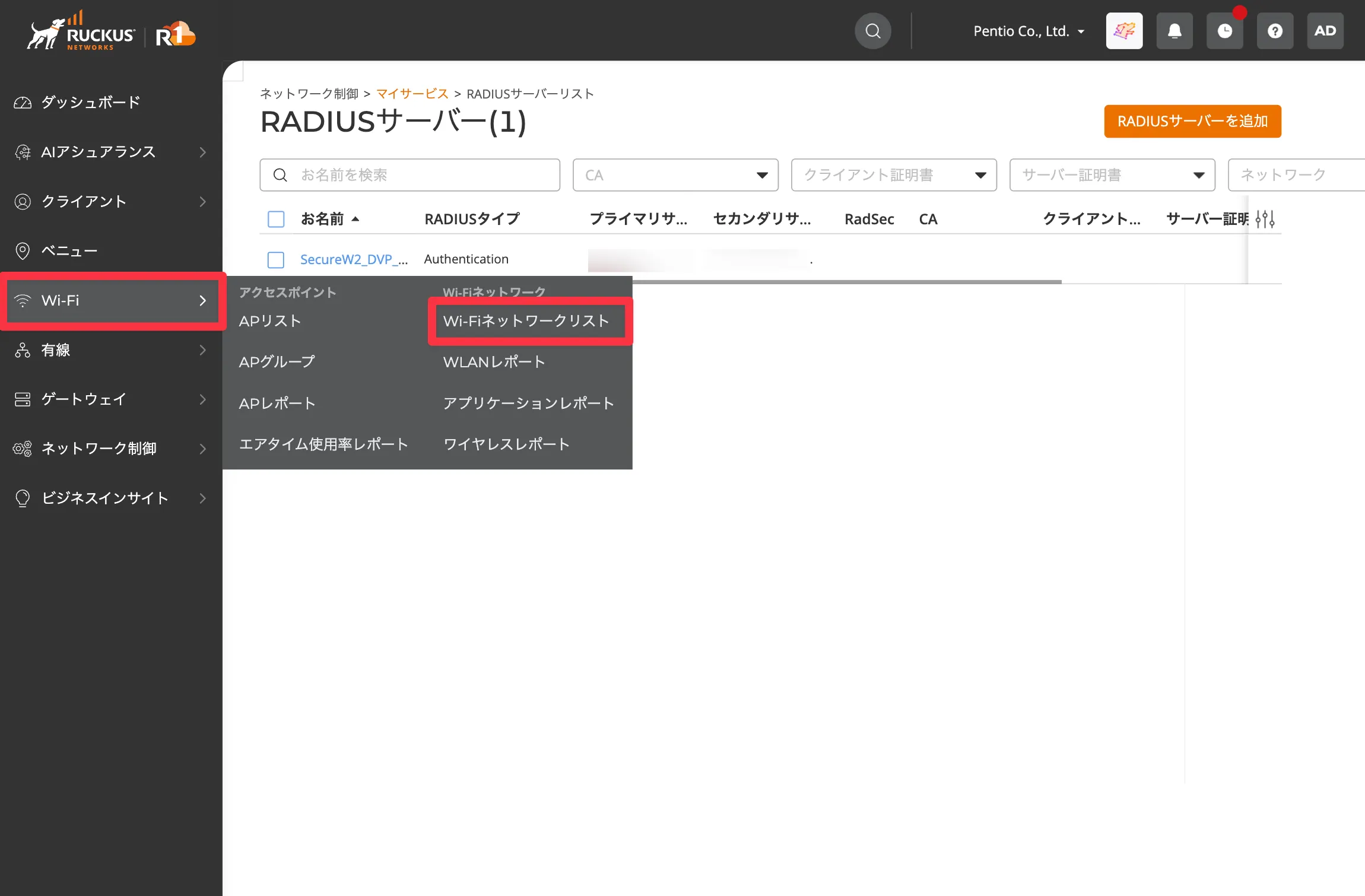Click the horizontal table scrollbar

[847, 282]
